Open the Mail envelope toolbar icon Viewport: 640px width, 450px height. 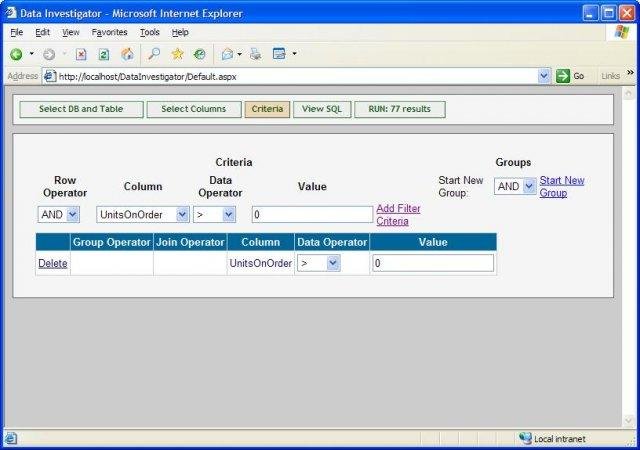coord(227,54)
